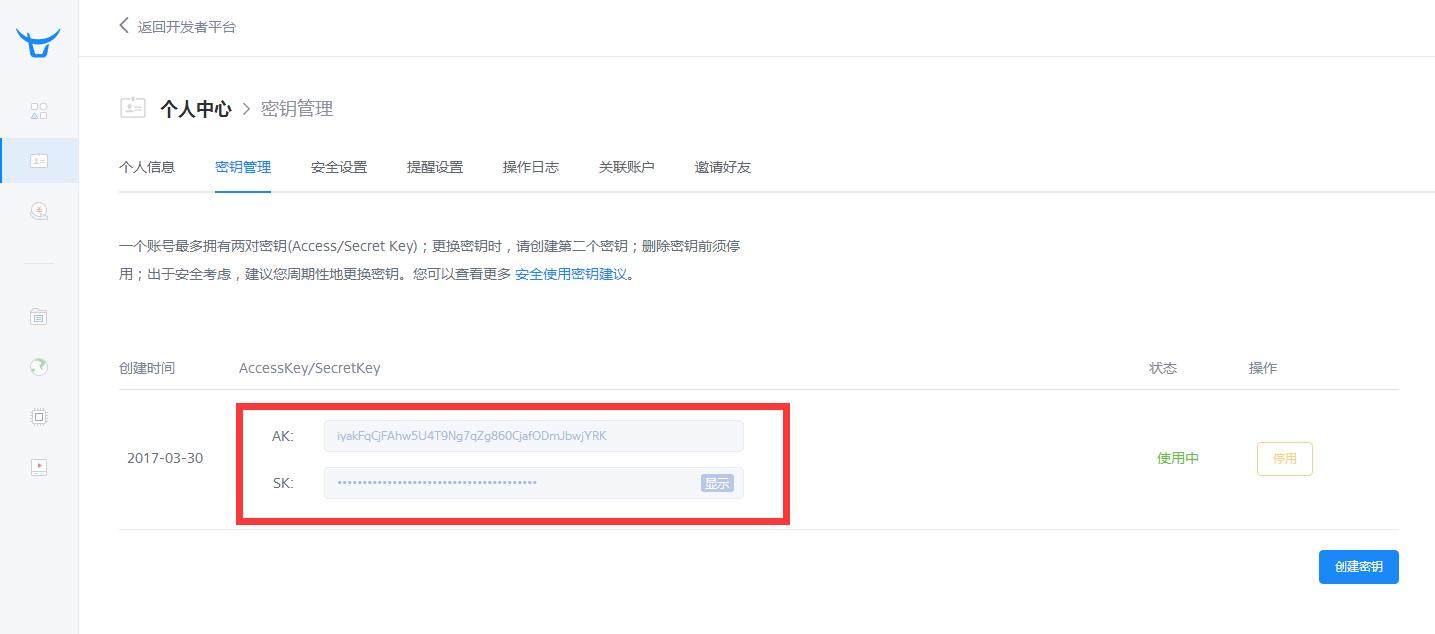Switch to the 提醒设置 tab
This screenshot has width=1435, height=634.
[x=435, y=167]
